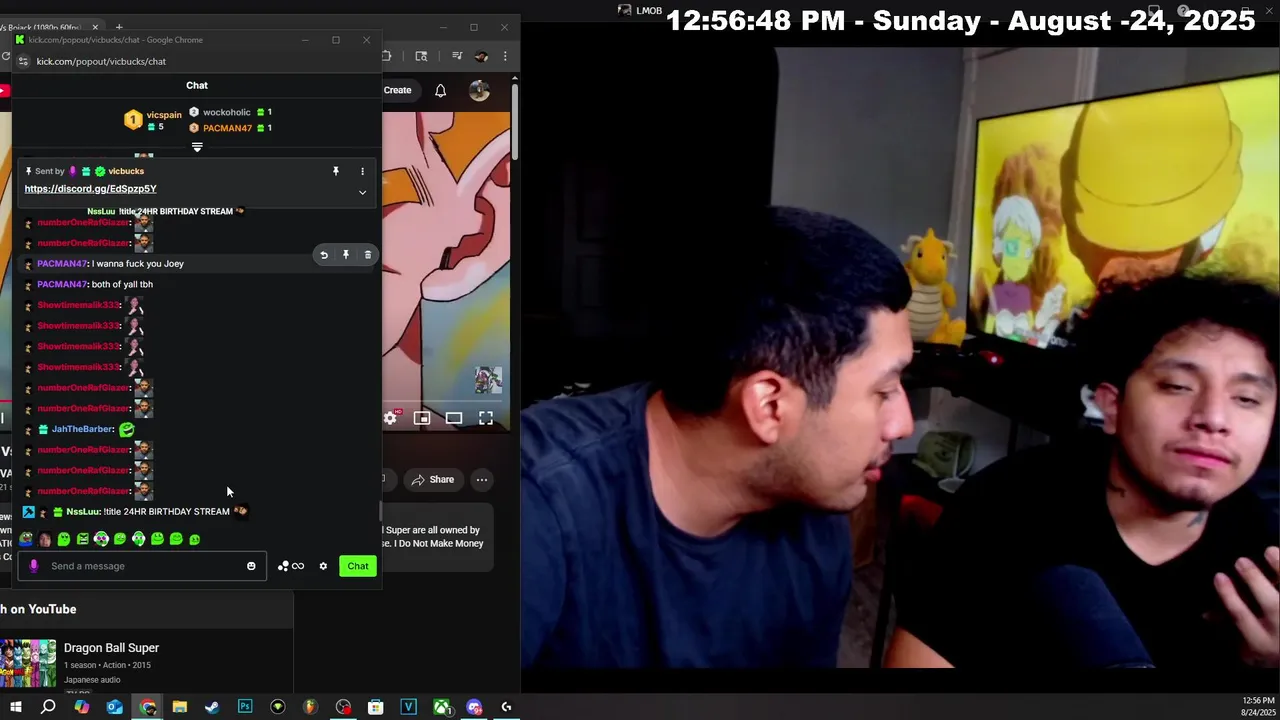The width and height of the screenshot is (1280, 720).
Task: Click the Dragon Ball Super title link
Action: 111,648
